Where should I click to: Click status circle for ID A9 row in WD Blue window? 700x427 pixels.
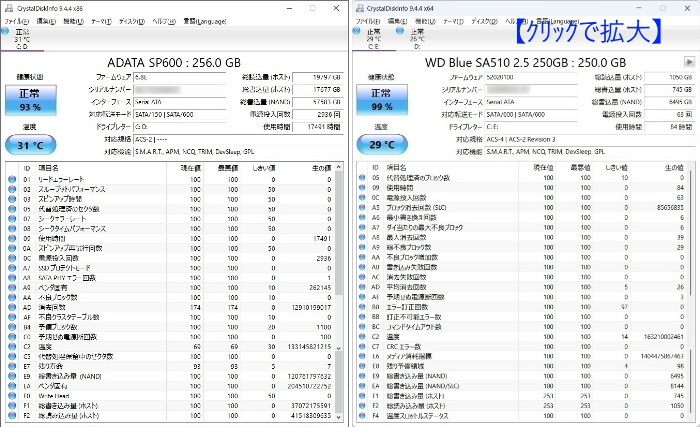[x=362, y=247]
